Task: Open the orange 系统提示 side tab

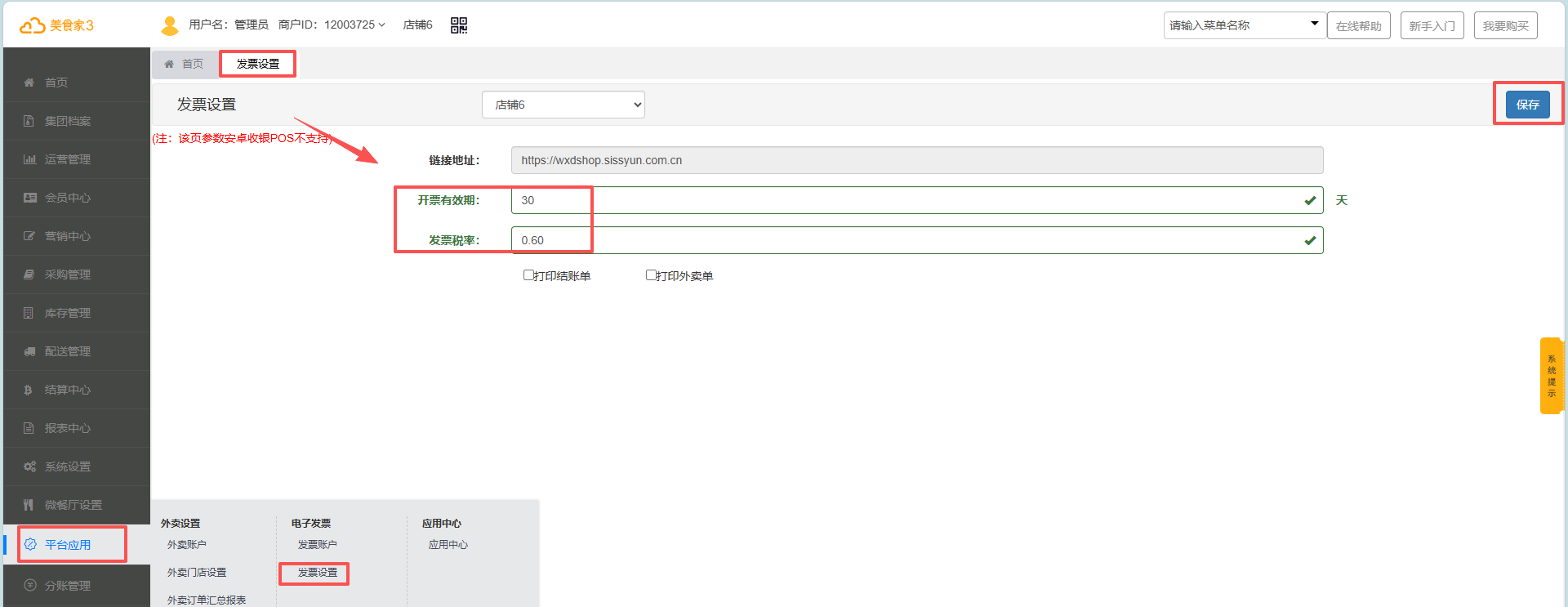Action: (x=1551, y=376)
